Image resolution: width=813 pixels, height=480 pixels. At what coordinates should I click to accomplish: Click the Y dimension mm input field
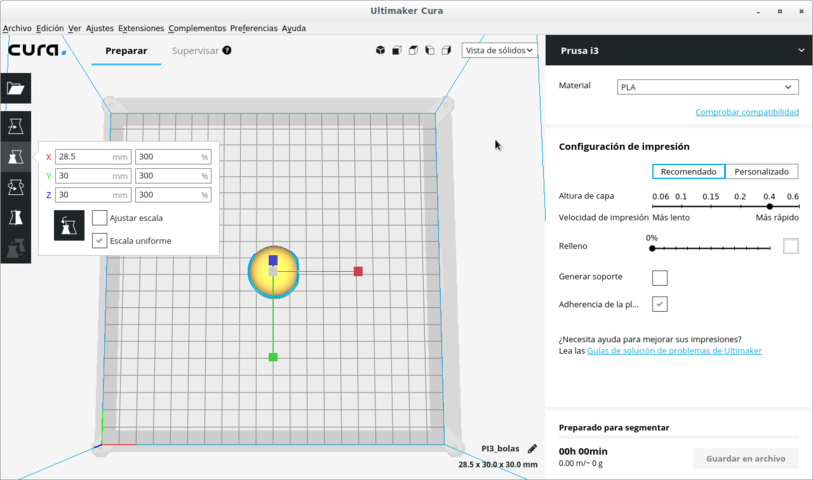pyautogui.click(x=93, y=176)
